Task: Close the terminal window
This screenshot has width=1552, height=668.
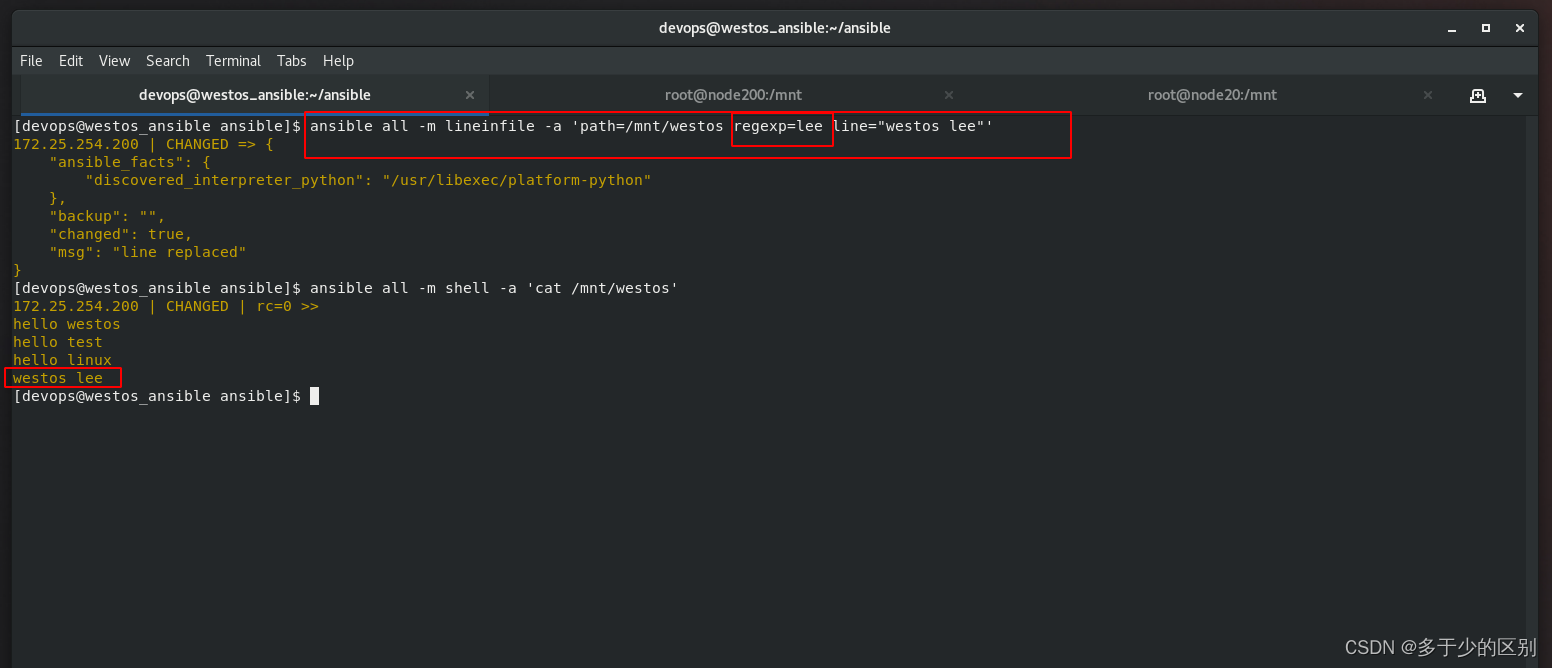Action: coord(1520,28)
